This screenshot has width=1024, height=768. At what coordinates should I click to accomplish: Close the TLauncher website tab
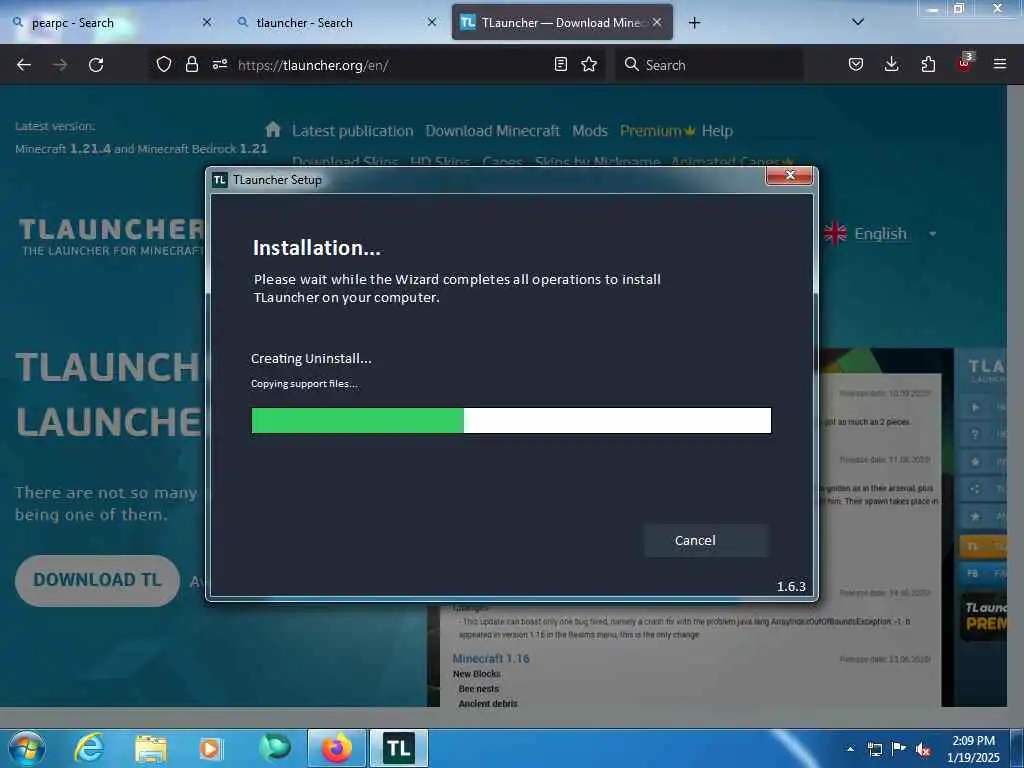pos(657,22)
